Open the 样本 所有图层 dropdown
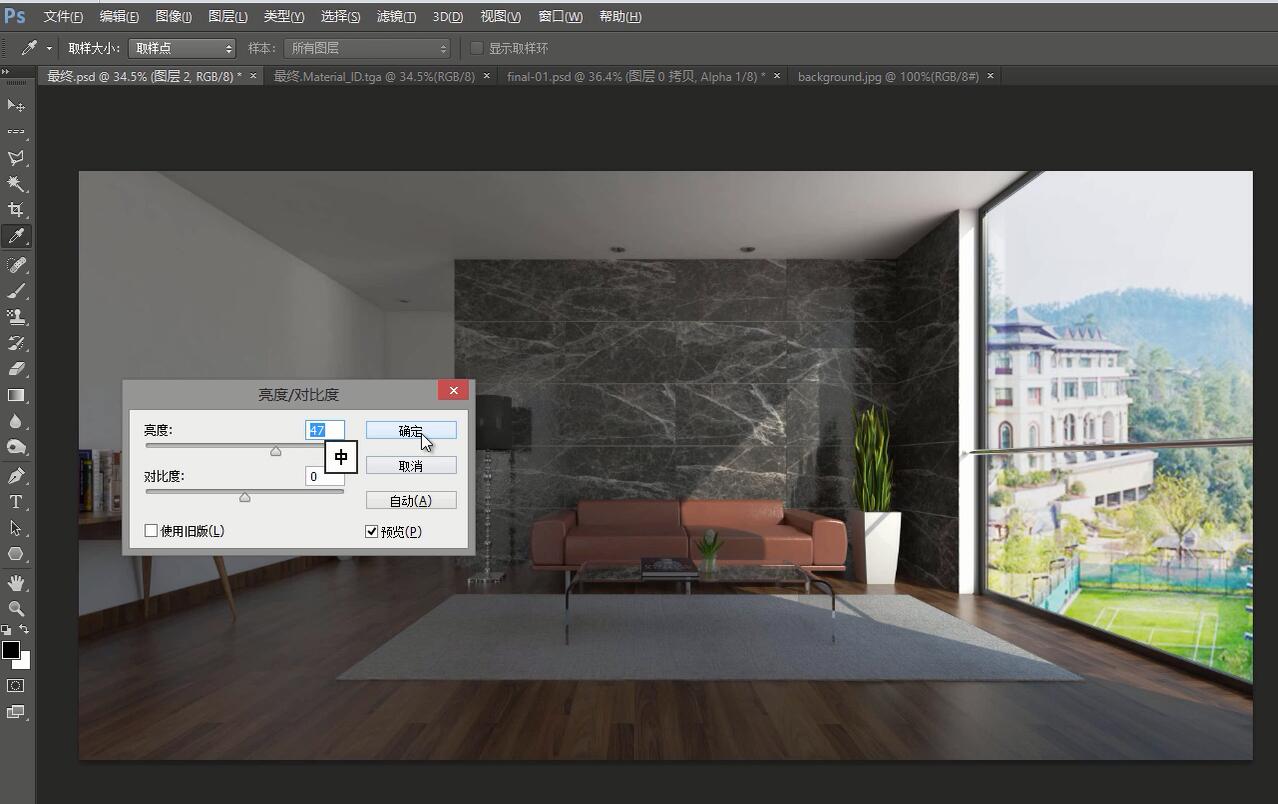Image resolution: width=1278 pixels, height=804 pixels. click(367, 48)
